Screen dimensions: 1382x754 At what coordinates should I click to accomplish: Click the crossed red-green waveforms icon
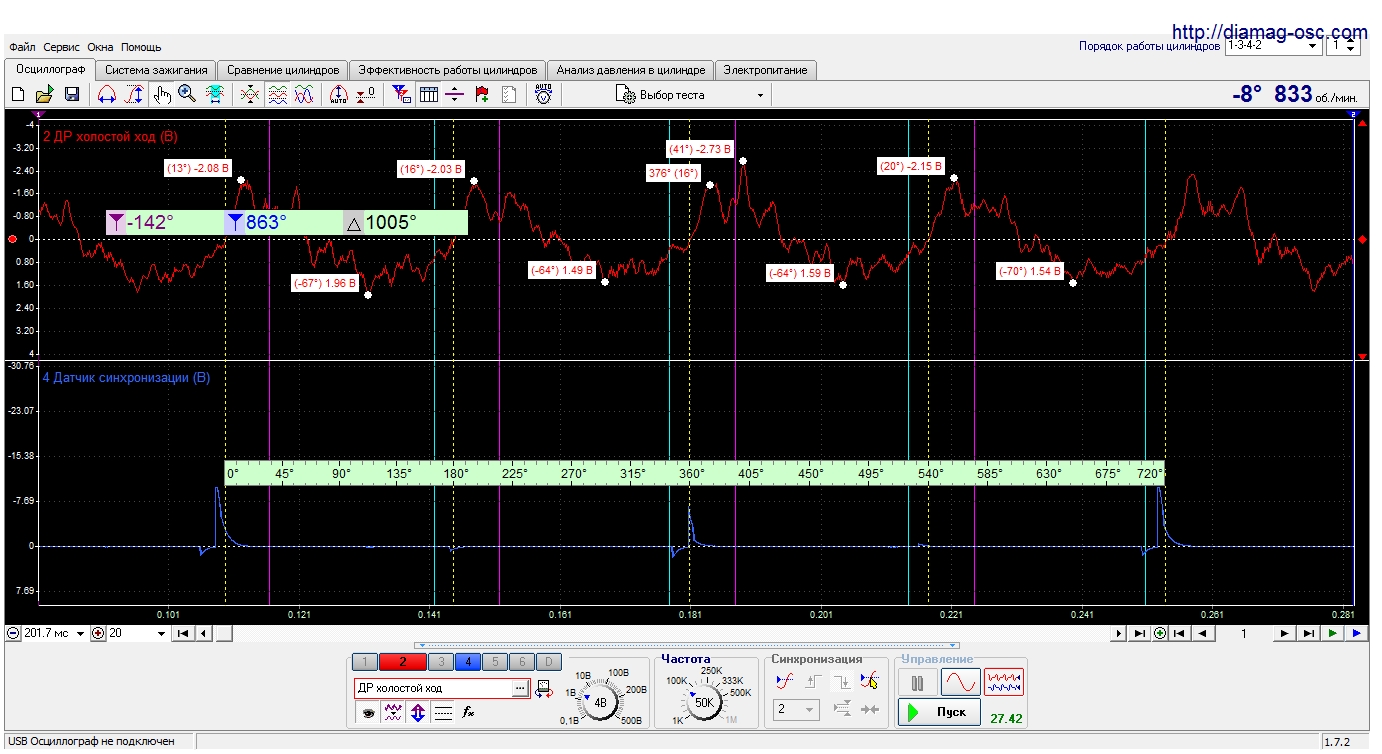250,94
